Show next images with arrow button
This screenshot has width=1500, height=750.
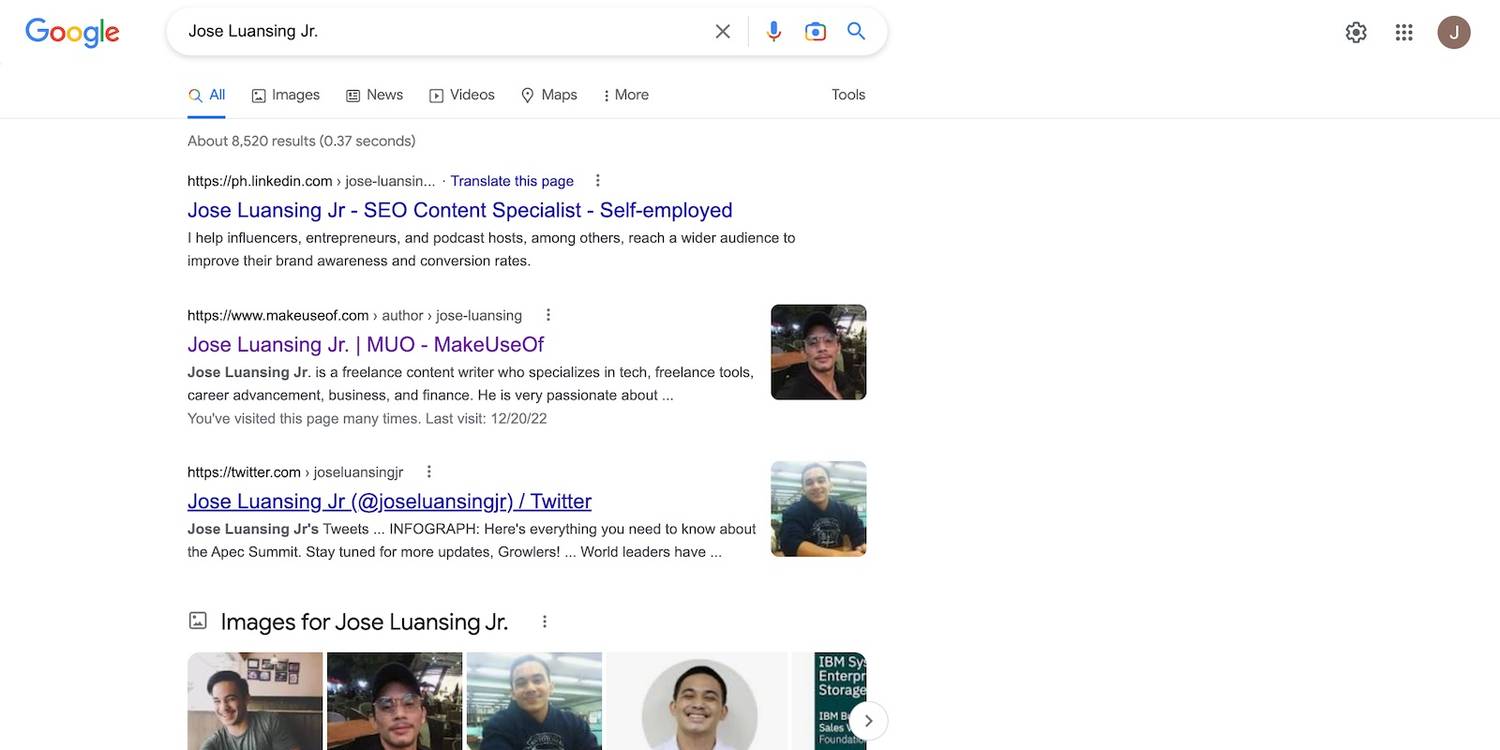[x=868, y=720]
